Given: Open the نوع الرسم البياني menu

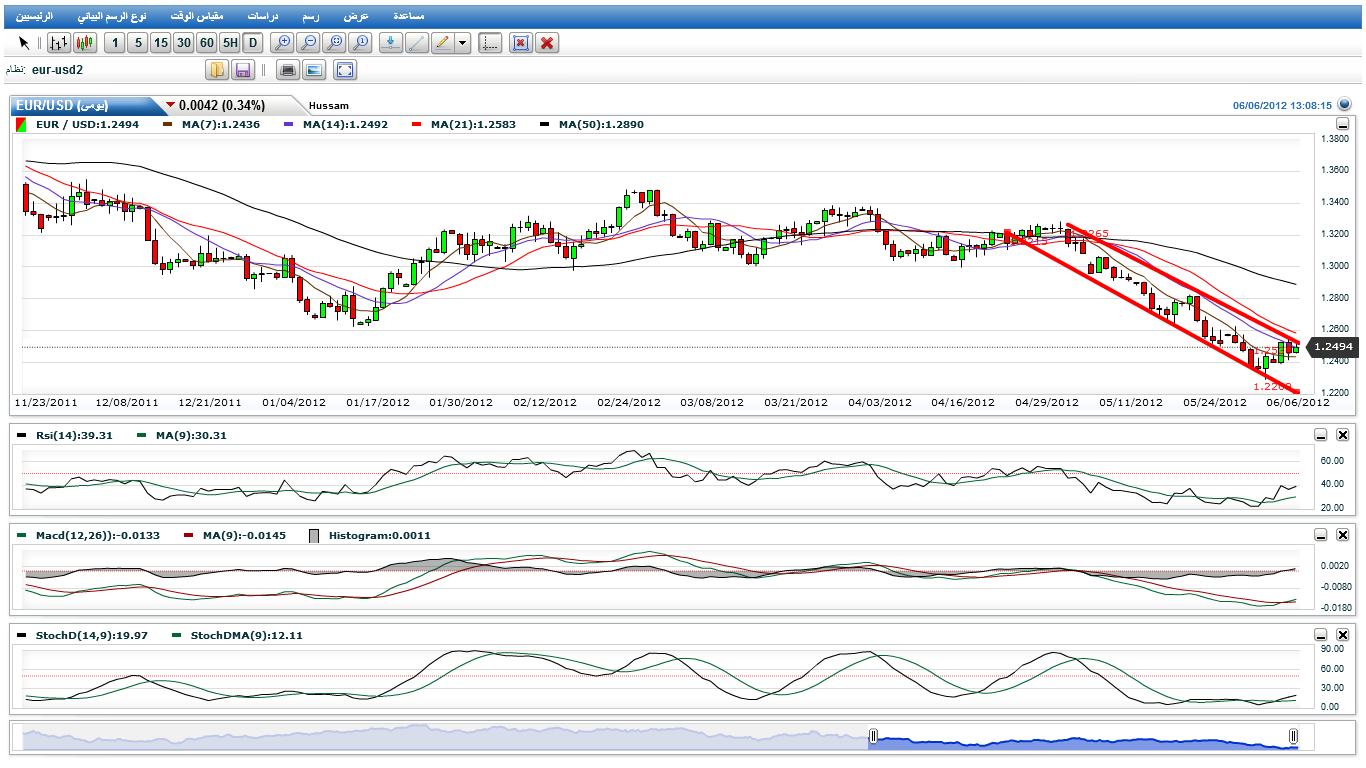Looking at the screenshot, I should pyautogui.click(x=112, y=17).
